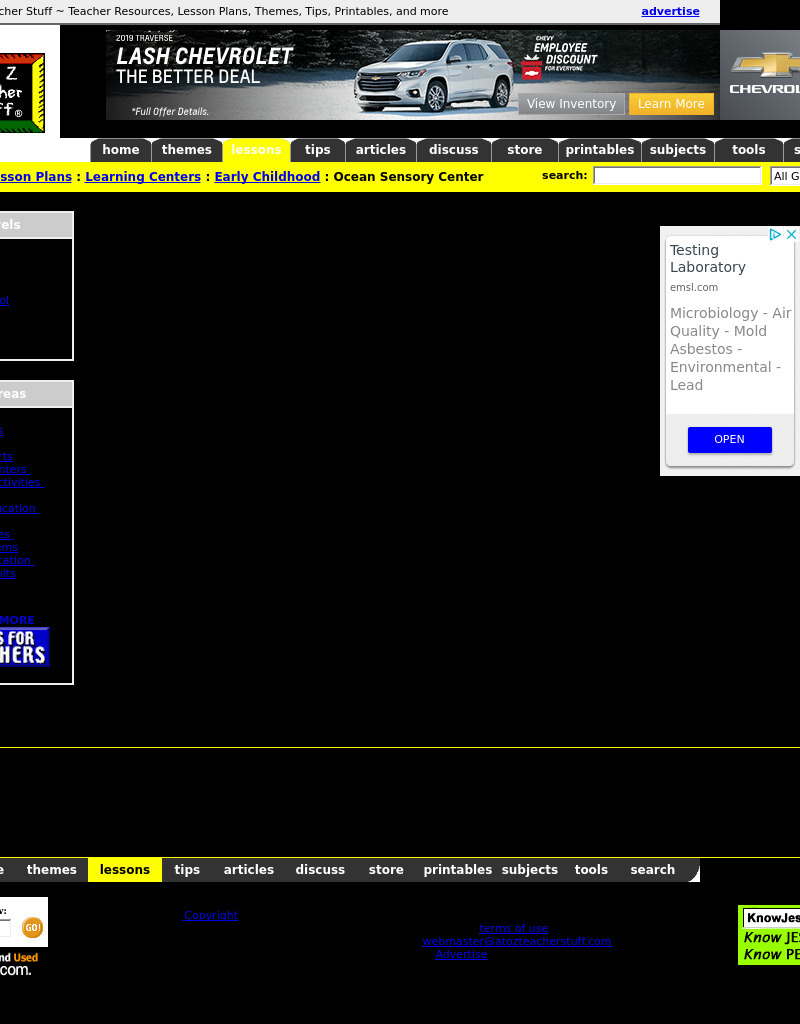This screenshot has height=1024, width=800.
Task: Open store tab in top navigation
Action: [524, 150]
